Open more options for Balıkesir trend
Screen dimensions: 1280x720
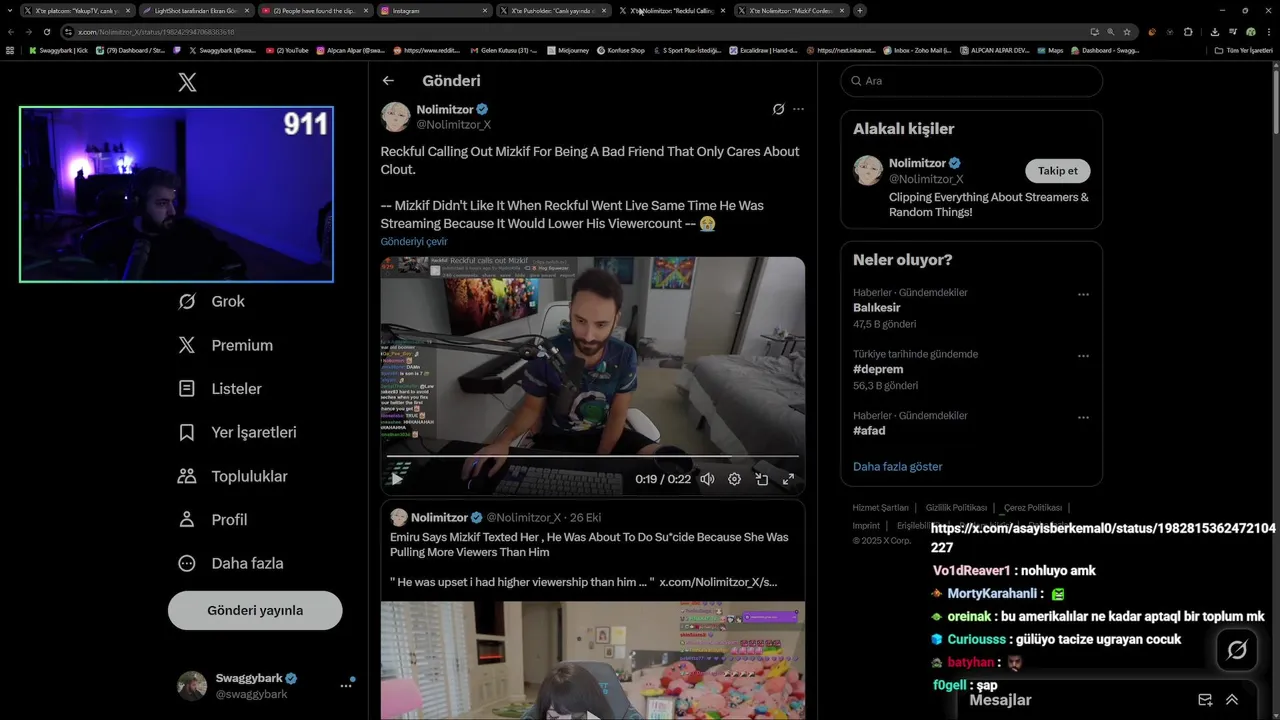coord(1083,294)
